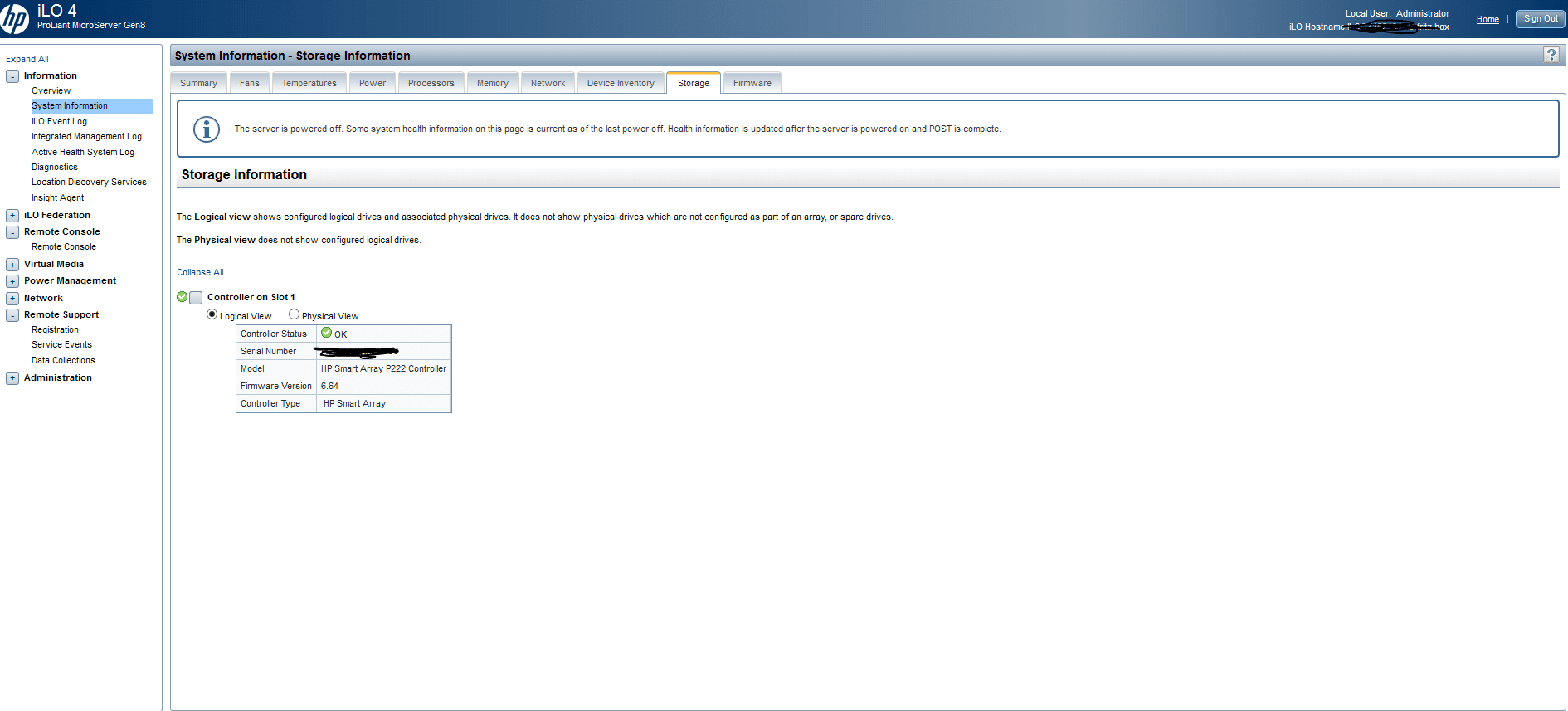Click the green status icon beside Controller on Slot 1

pos(183,297)
